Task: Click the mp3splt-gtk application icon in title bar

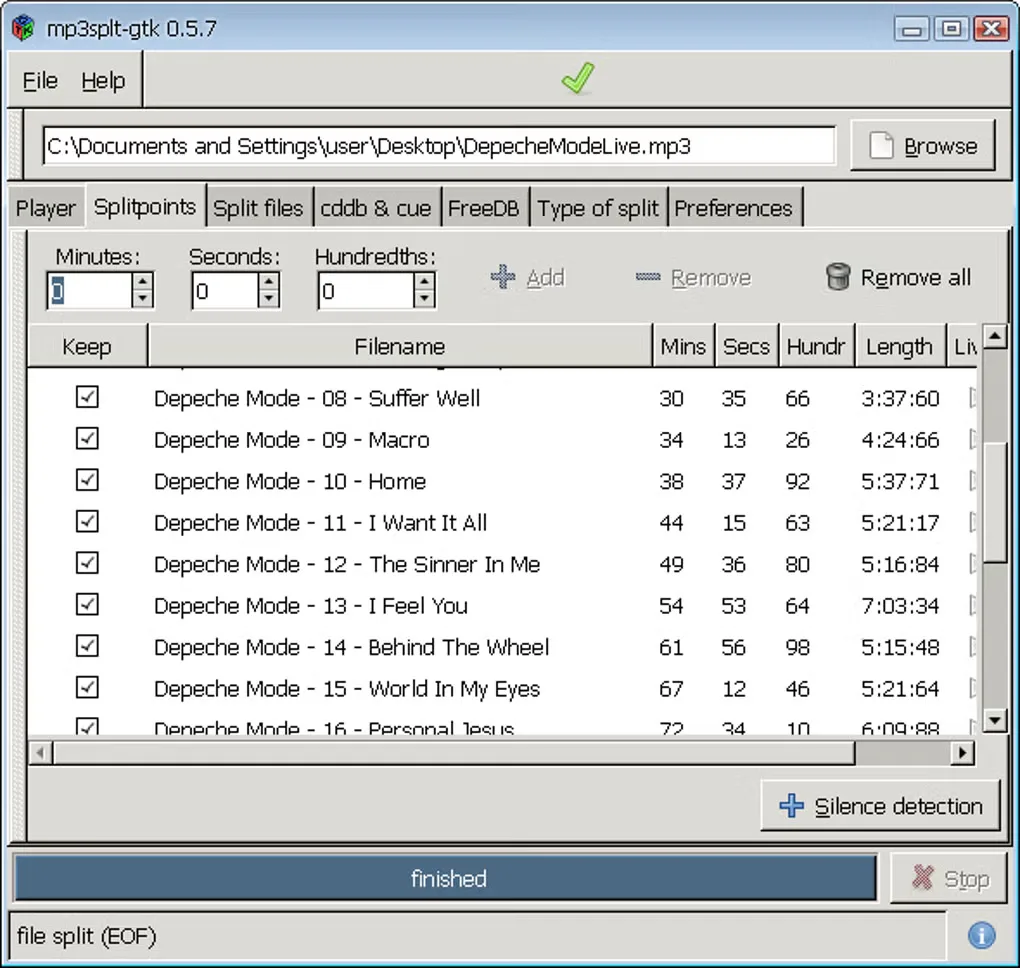Action: tap(23, 28)
